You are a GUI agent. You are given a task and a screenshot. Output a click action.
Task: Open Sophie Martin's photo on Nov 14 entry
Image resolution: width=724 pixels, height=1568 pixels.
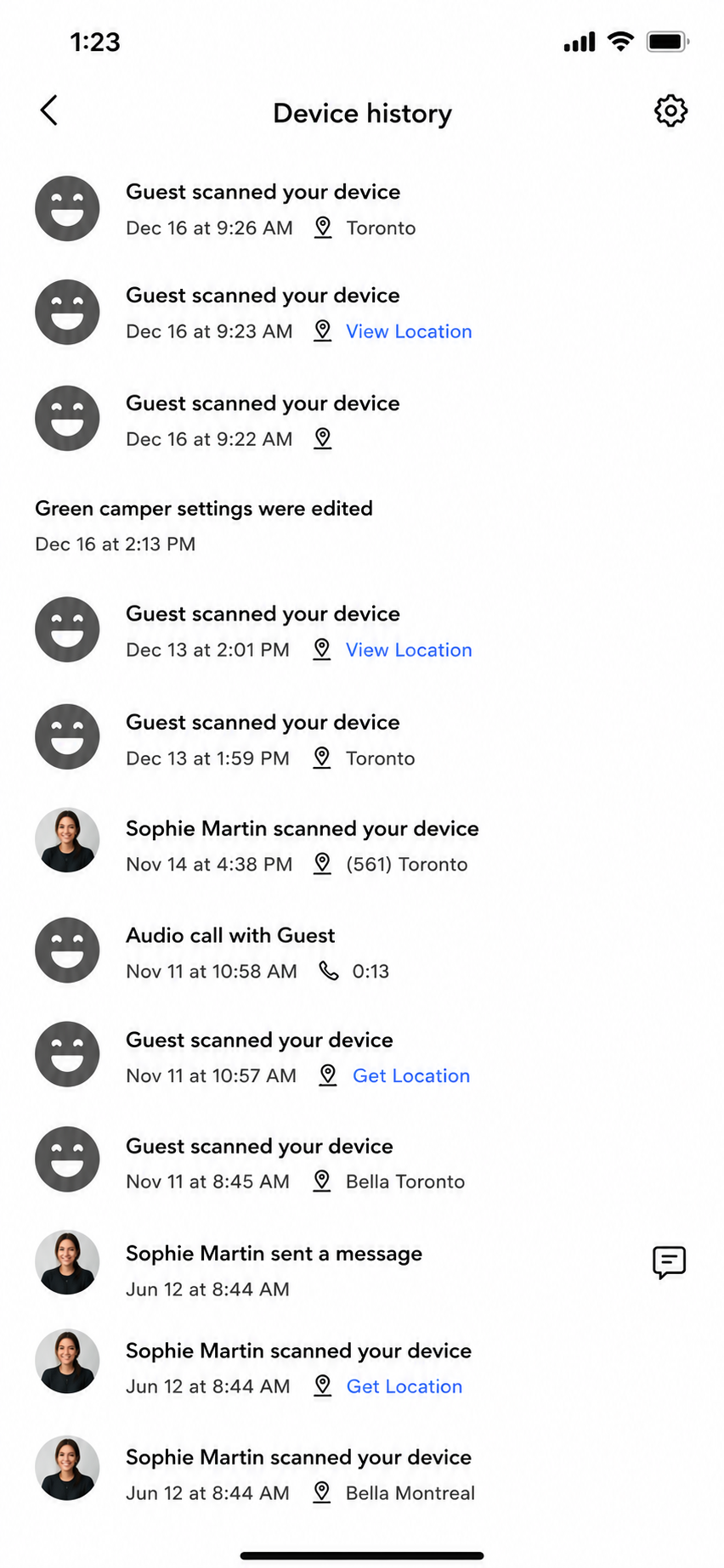click(67, 840)
